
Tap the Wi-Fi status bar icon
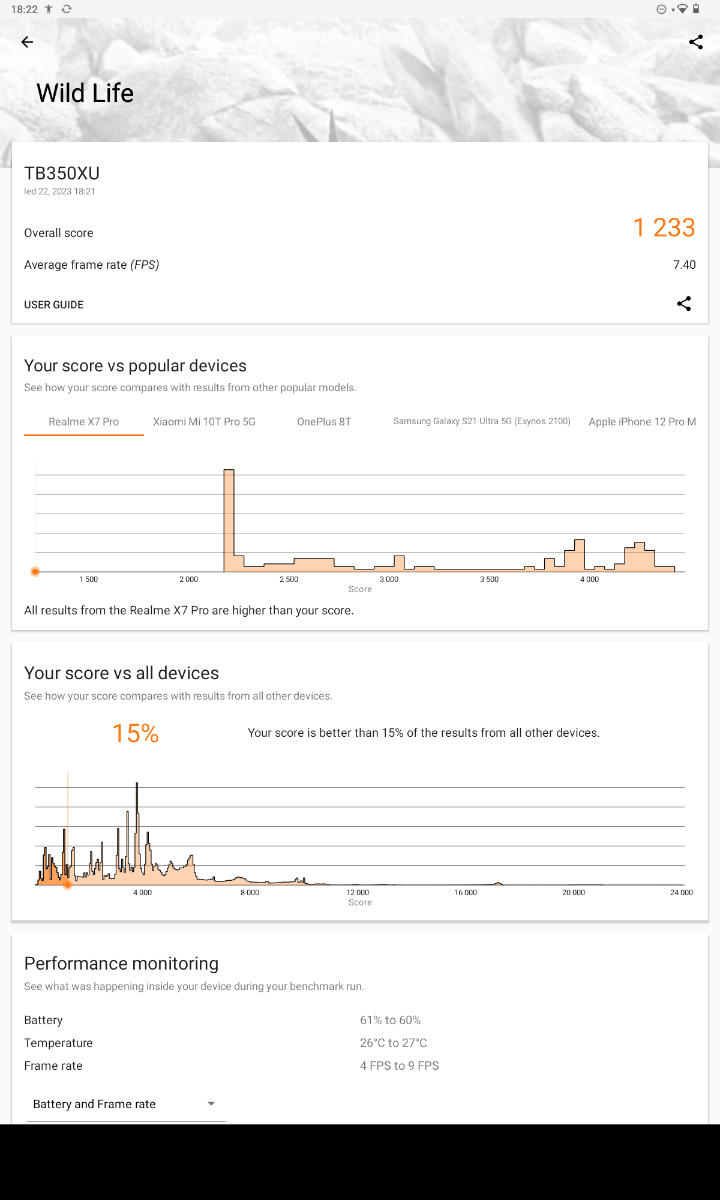(x=682, y=9)
